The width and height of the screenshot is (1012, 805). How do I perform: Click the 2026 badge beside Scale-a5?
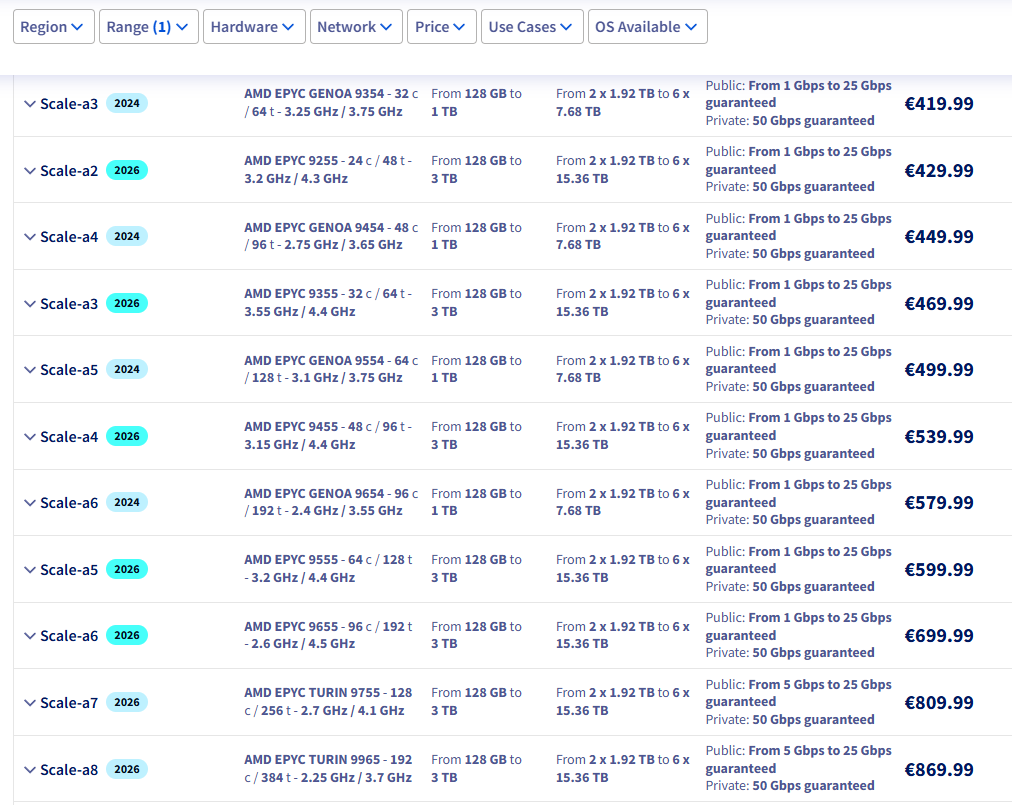tap(127, 570)
